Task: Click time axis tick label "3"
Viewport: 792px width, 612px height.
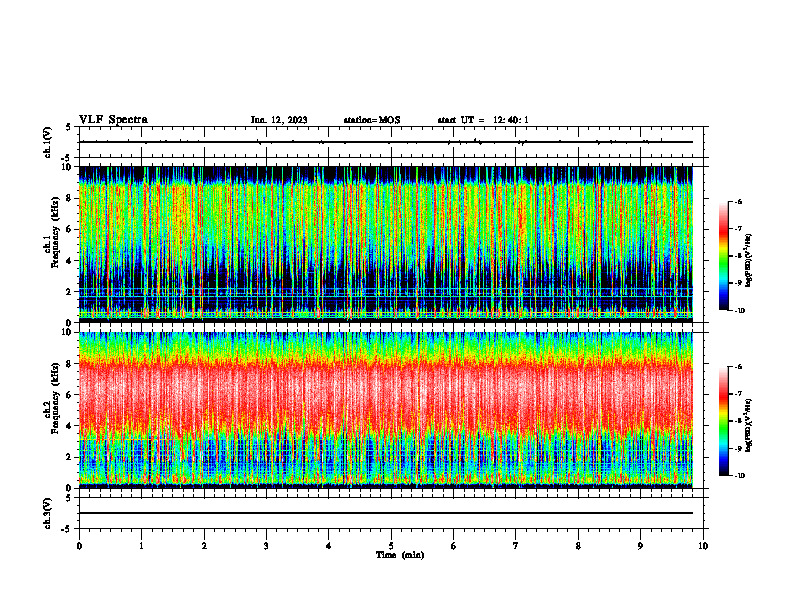Action: pyautogui.click(x=266, y=546)
